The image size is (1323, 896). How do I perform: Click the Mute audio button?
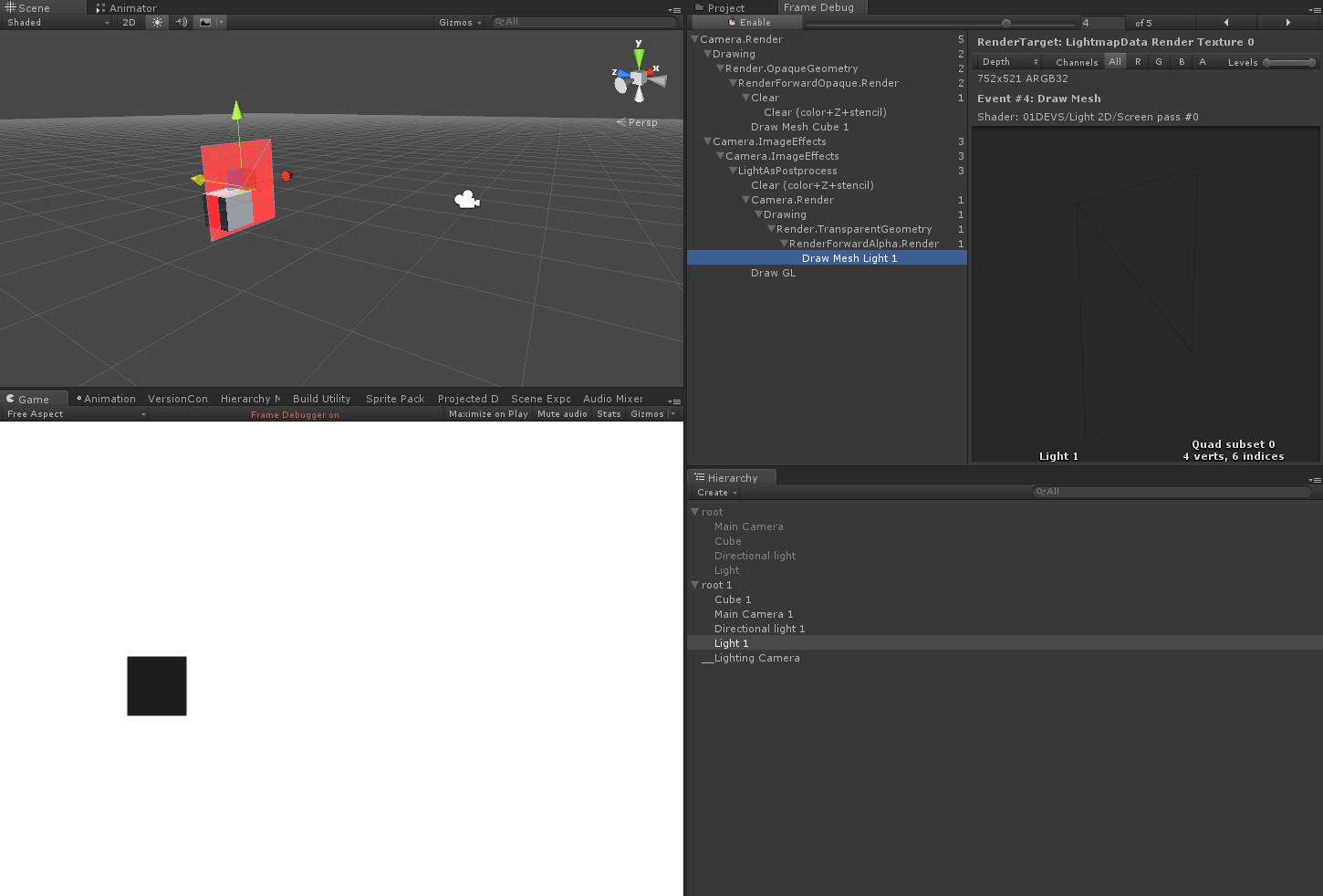click(x=562, y=413)
